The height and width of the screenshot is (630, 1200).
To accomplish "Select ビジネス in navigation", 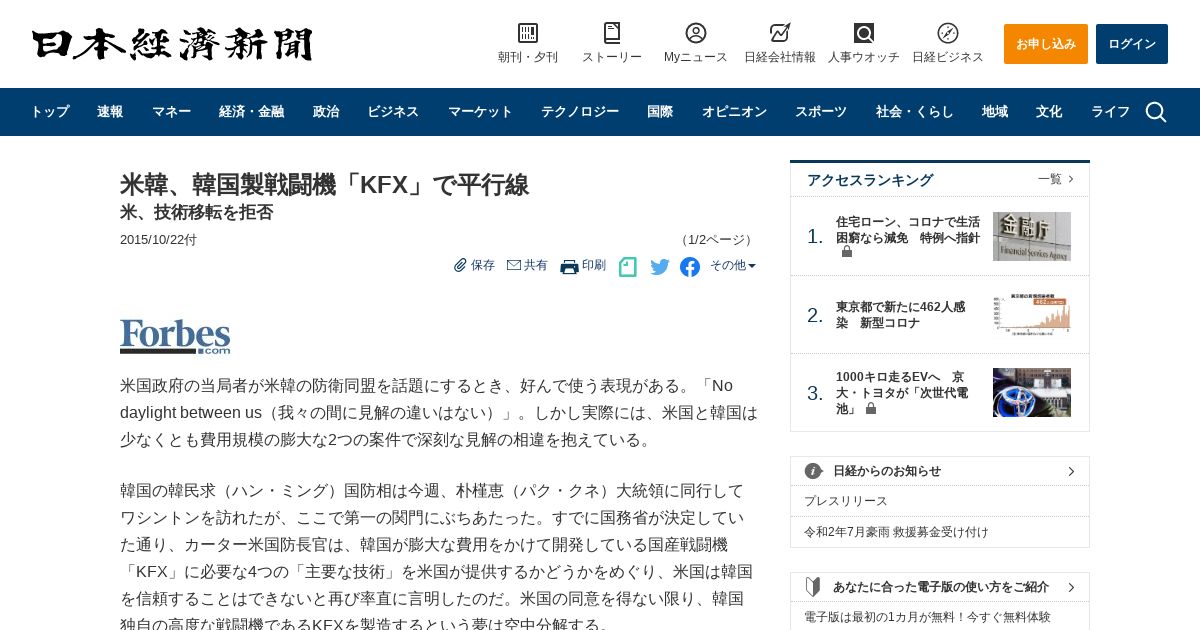I will point(393,112).
